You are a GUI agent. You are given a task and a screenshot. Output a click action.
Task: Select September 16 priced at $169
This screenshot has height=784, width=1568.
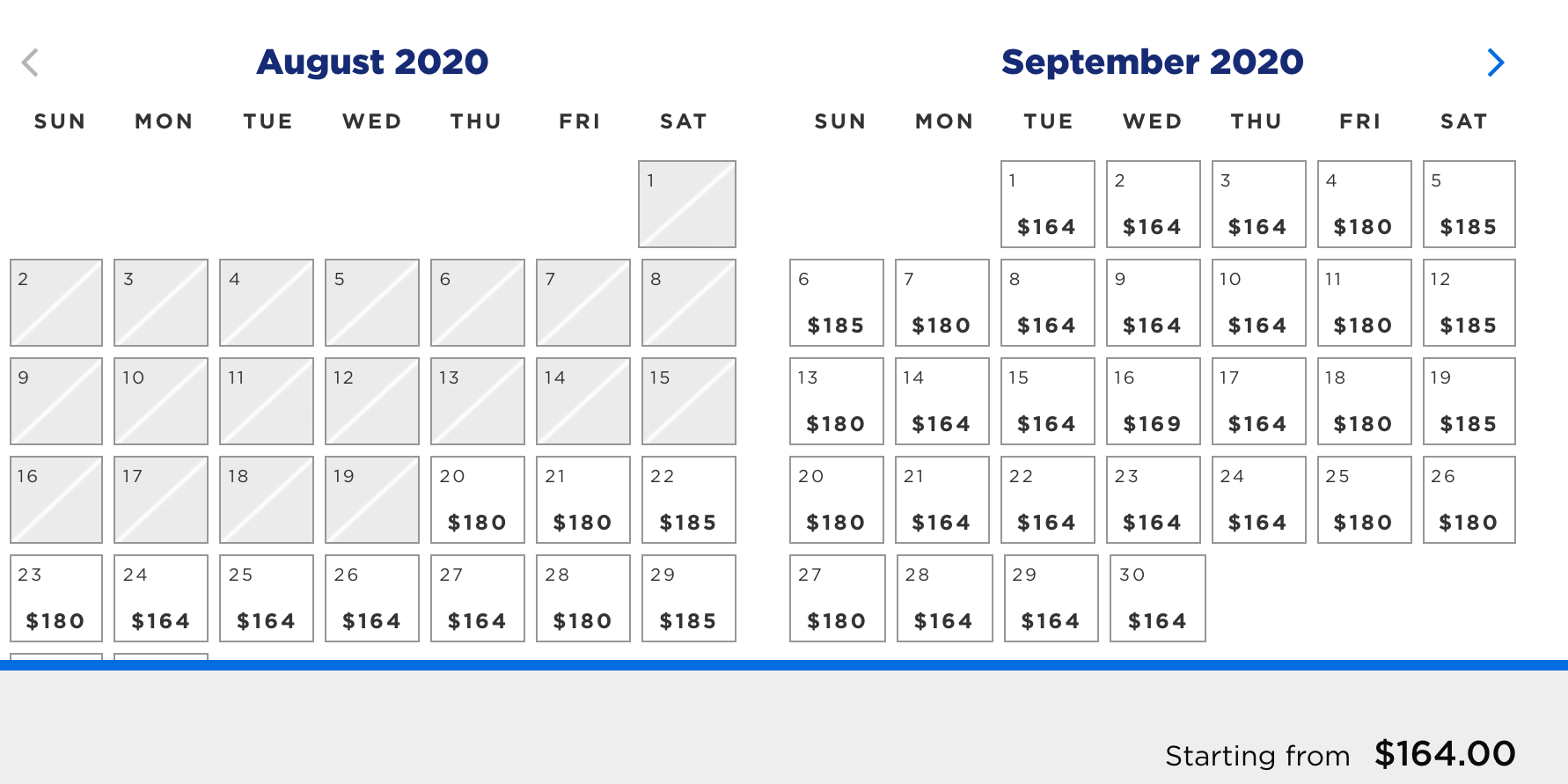click(x=1153, y=401)
